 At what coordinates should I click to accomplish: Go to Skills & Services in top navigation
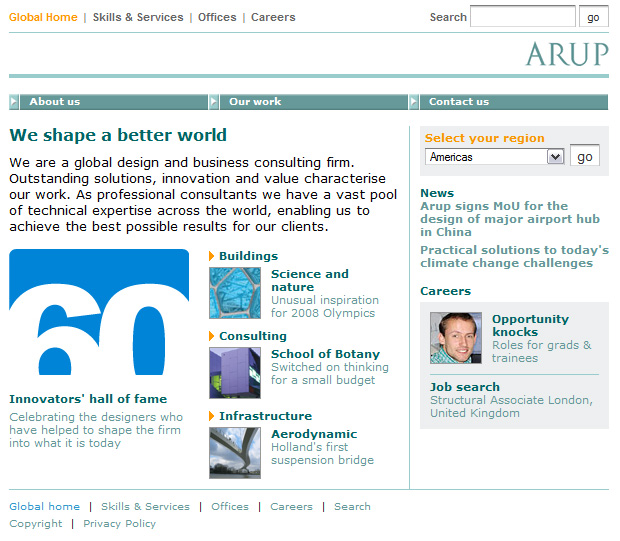(138, 17)
